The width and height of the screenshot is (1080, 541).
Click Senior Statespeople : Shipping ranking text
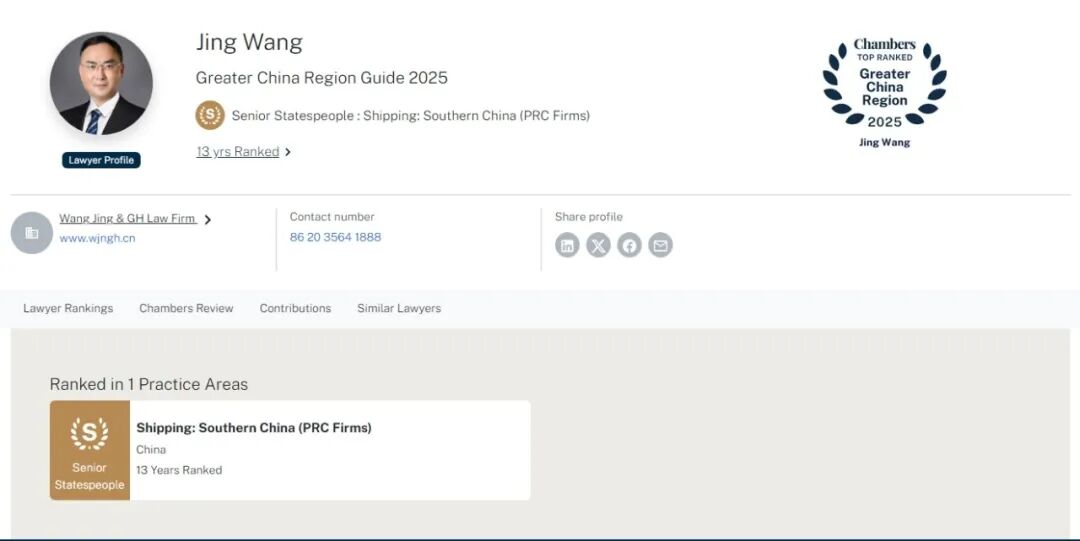[411, 116]
